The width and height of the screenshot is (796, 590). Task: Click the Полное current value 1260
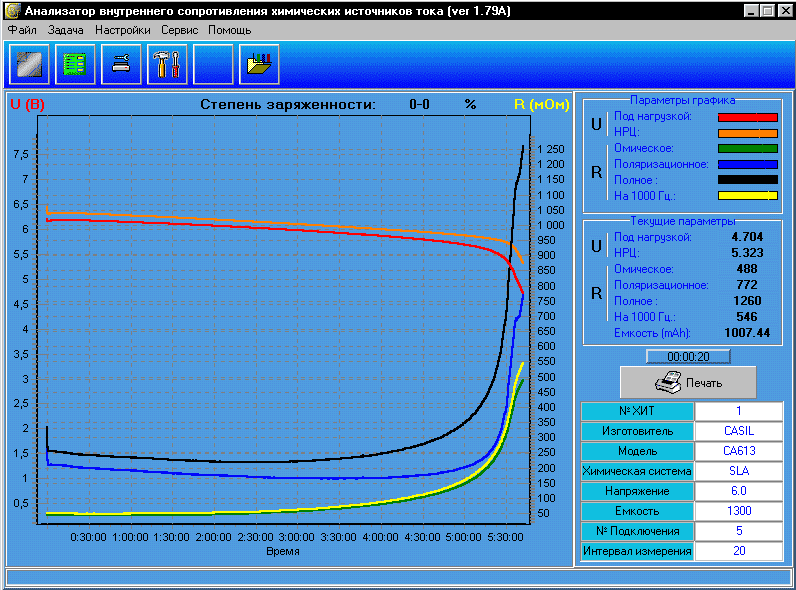pos(747,301)
